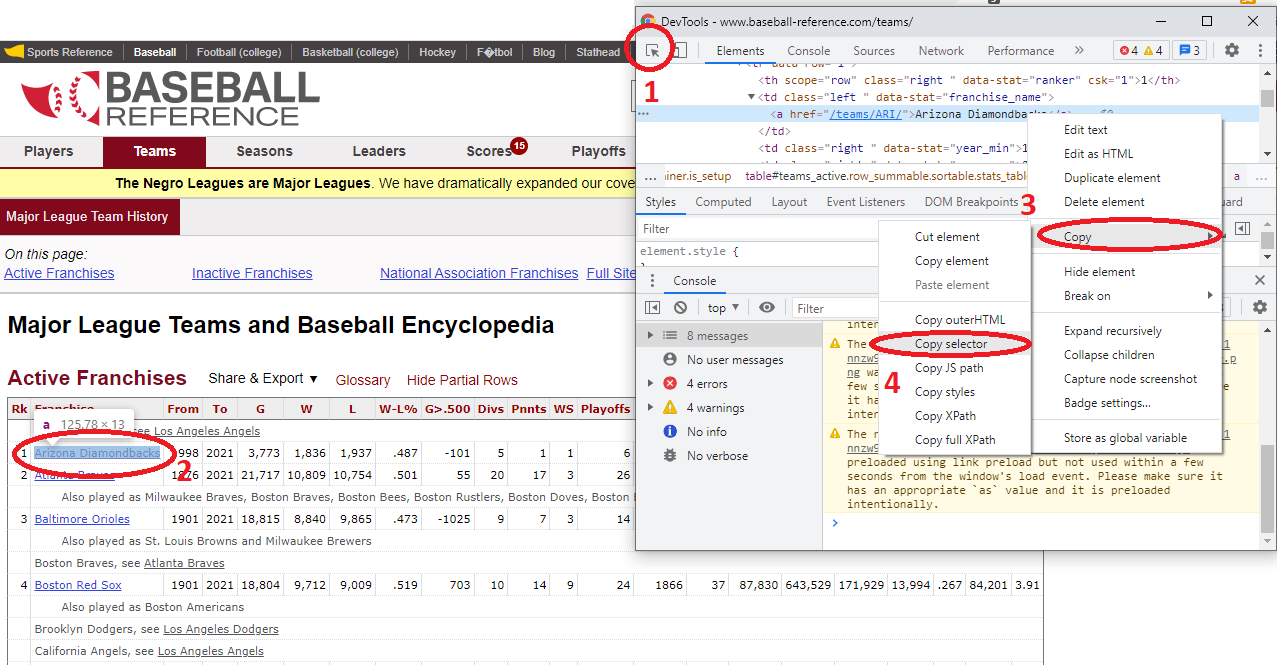Toggle the device toolbar icon in DevTools
The height and width of the screenshot is (665, 1277).
[679, 51]
